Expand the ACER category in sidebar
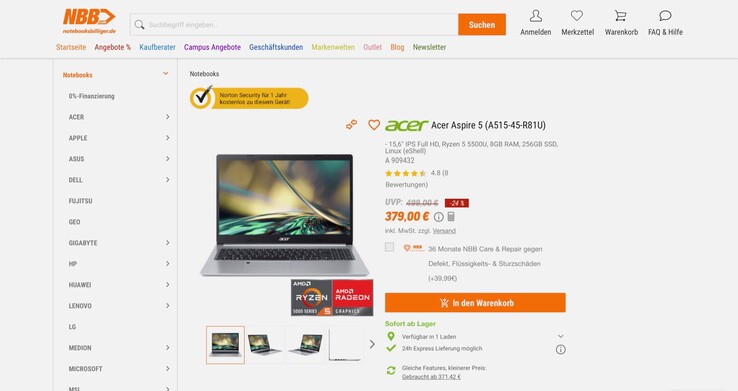The height and width of the screenshot is (391, 738). (x=167, y=117)
